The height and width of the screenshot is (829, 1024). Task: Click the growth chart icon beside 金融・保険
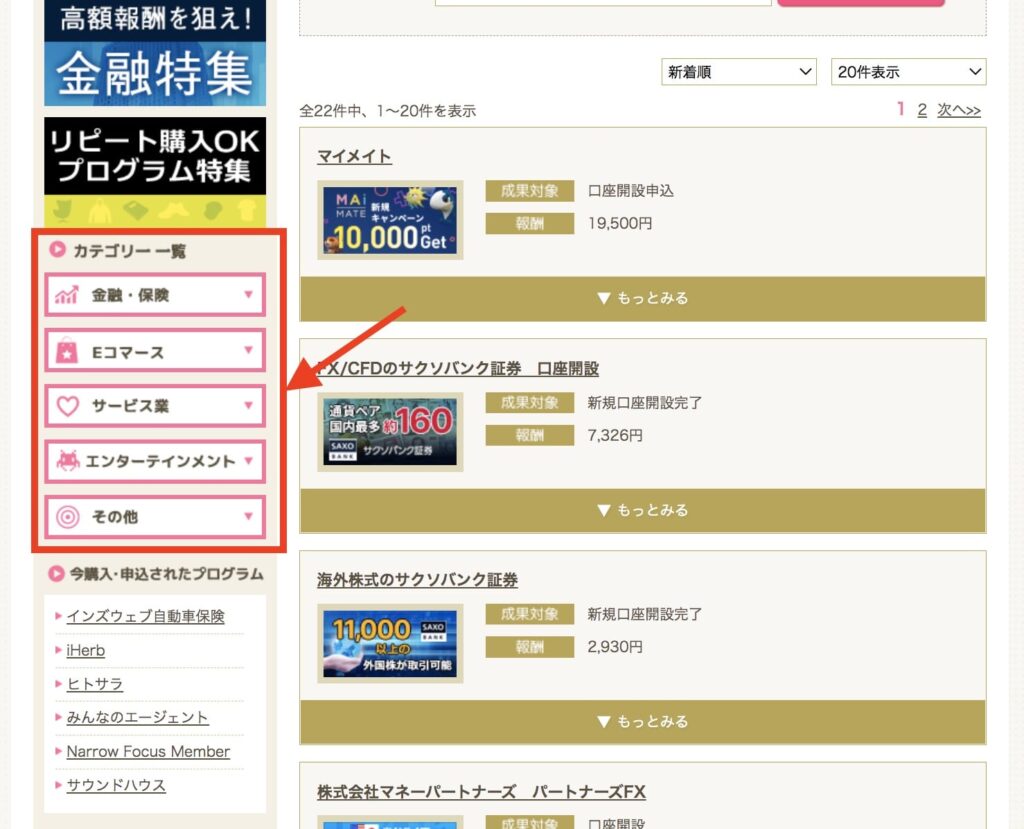67,295
